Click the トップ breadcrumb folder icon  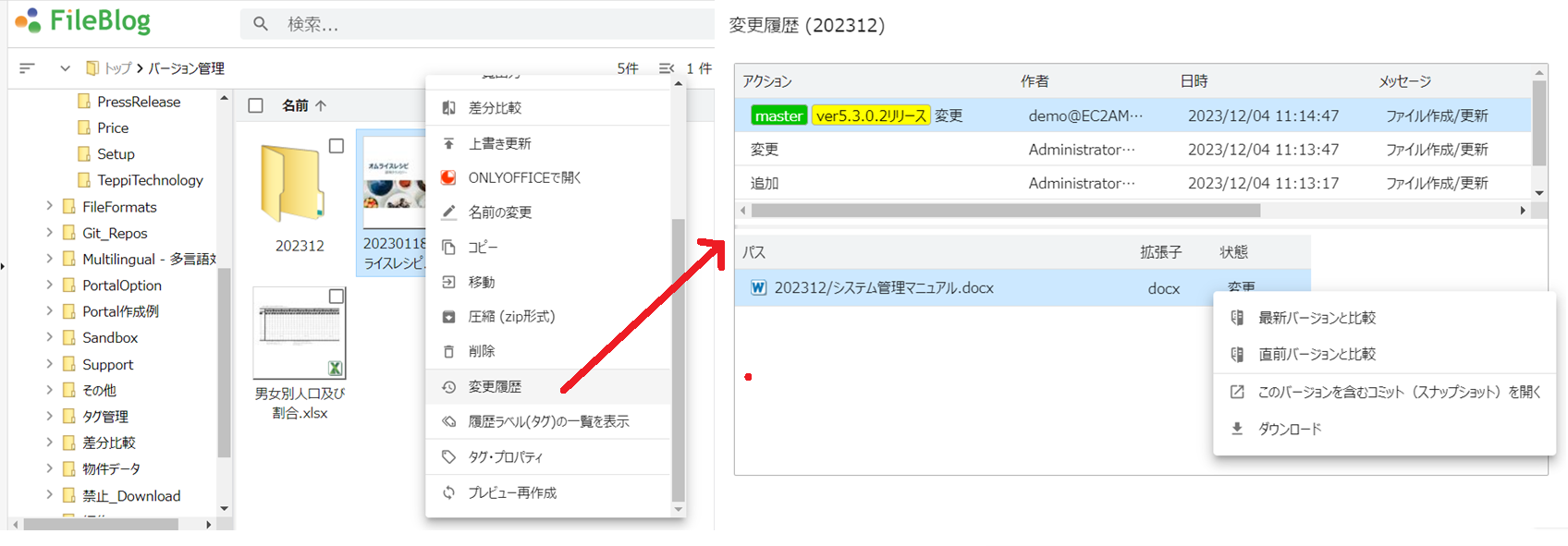[x=92, y=68]
